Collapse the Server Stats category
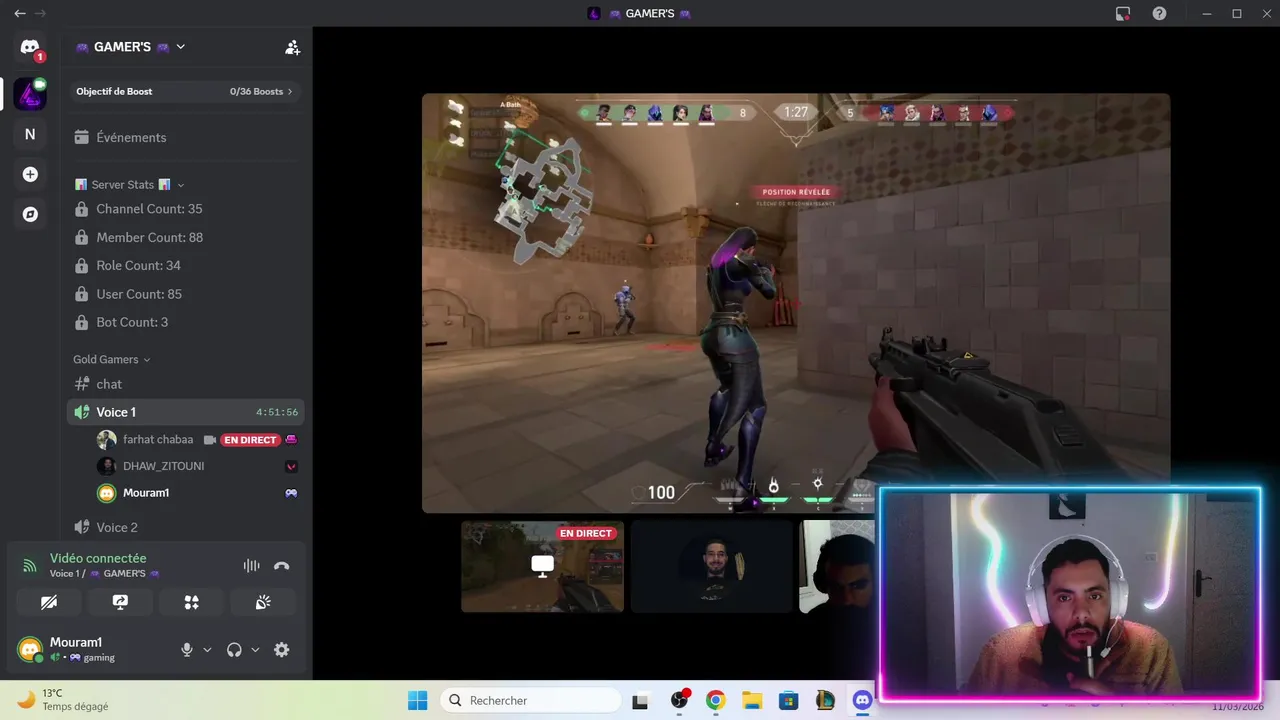 tap(129, 184)
